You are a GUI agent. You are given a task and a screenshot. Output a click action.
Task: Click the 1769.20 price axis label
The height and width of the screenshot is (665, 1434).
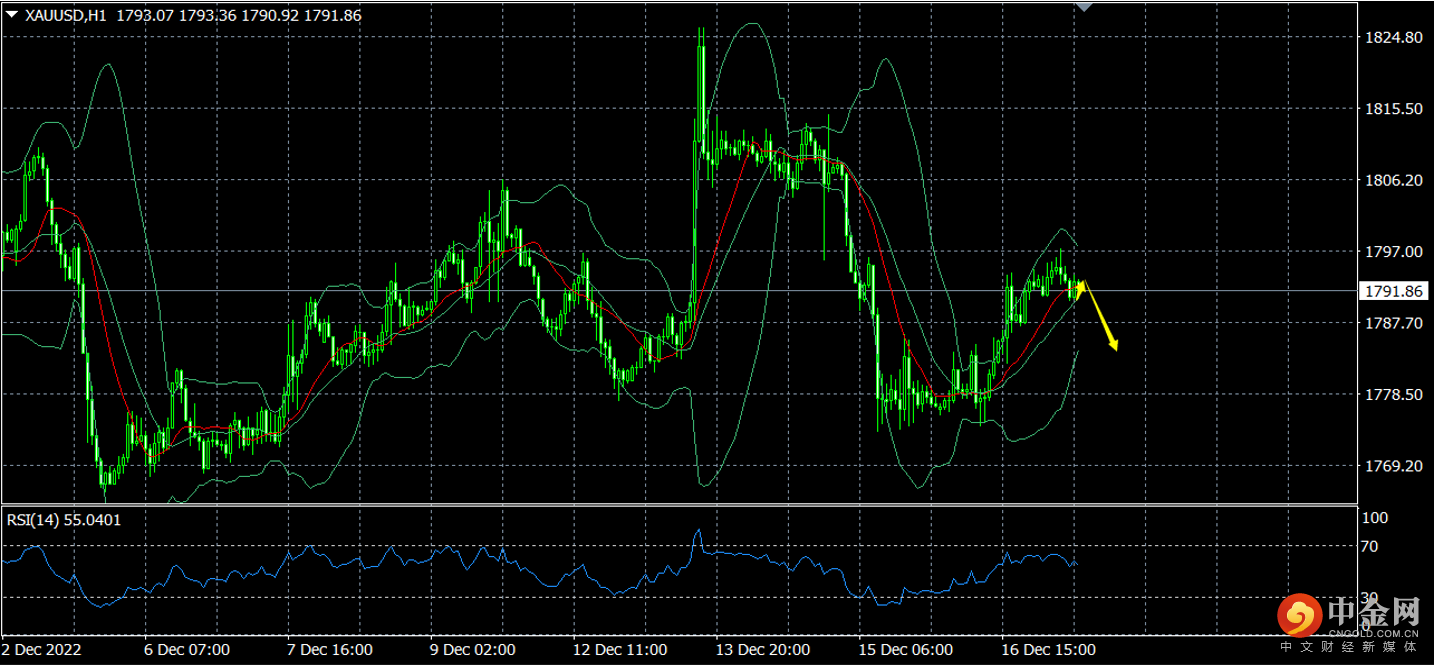pyautogui.click(x=1392, y=466)
